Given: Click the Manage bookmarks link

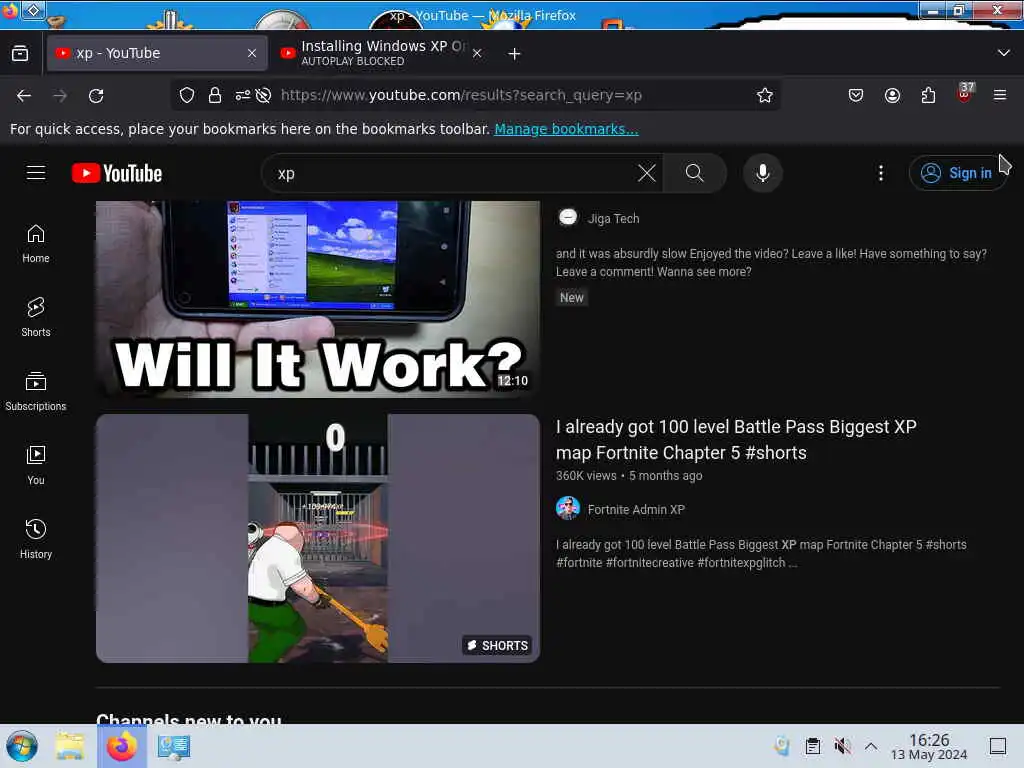Looking at the screenshot, I should 566,129.
